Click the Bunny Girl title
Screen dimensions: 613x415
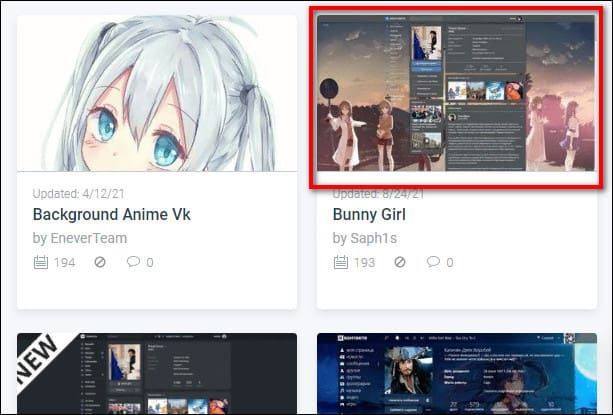coord(369,215)
